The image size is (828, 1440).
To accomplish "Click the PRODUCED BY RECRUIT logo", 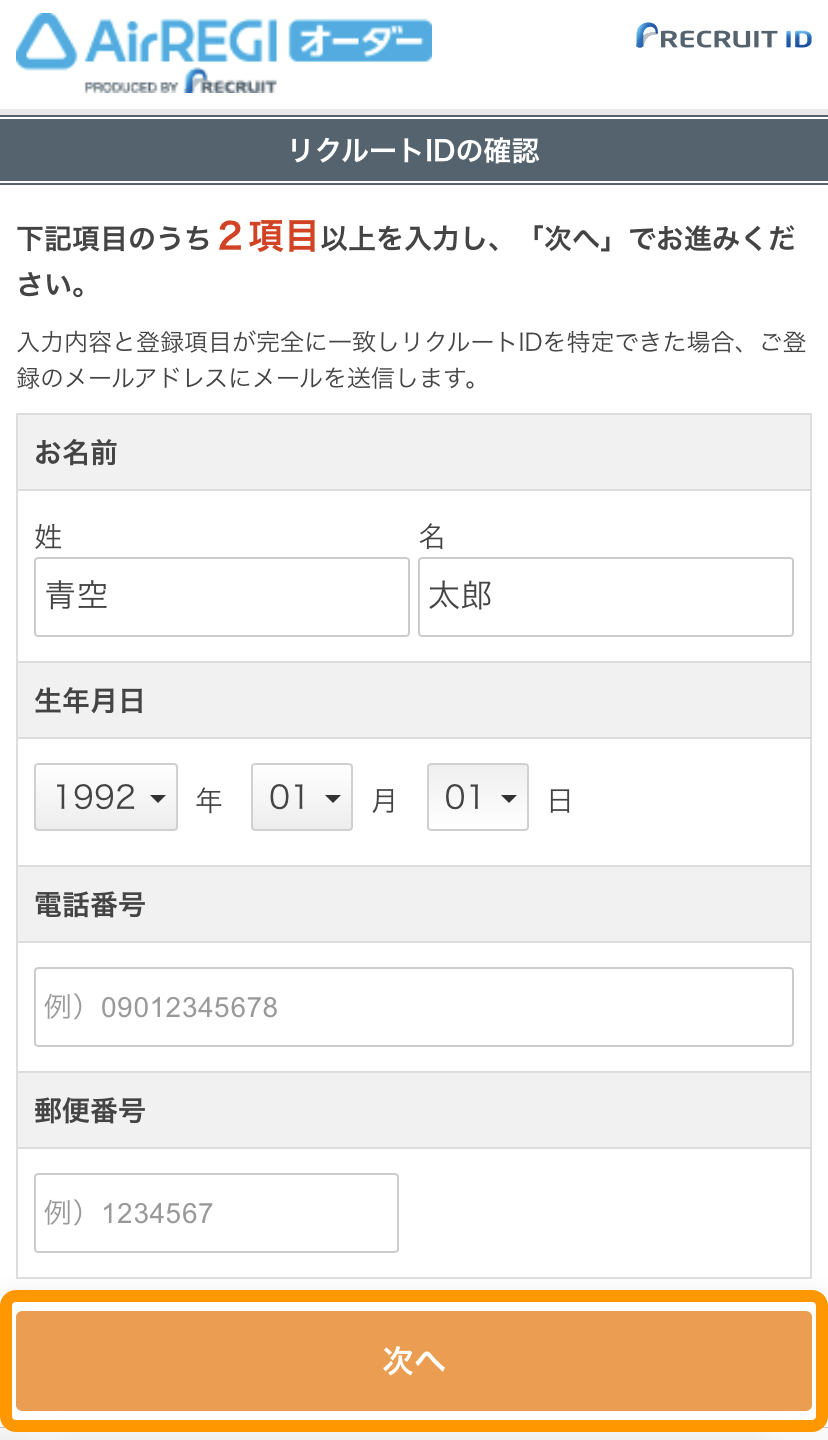I will pyautogui.click(x=180, y=85).
